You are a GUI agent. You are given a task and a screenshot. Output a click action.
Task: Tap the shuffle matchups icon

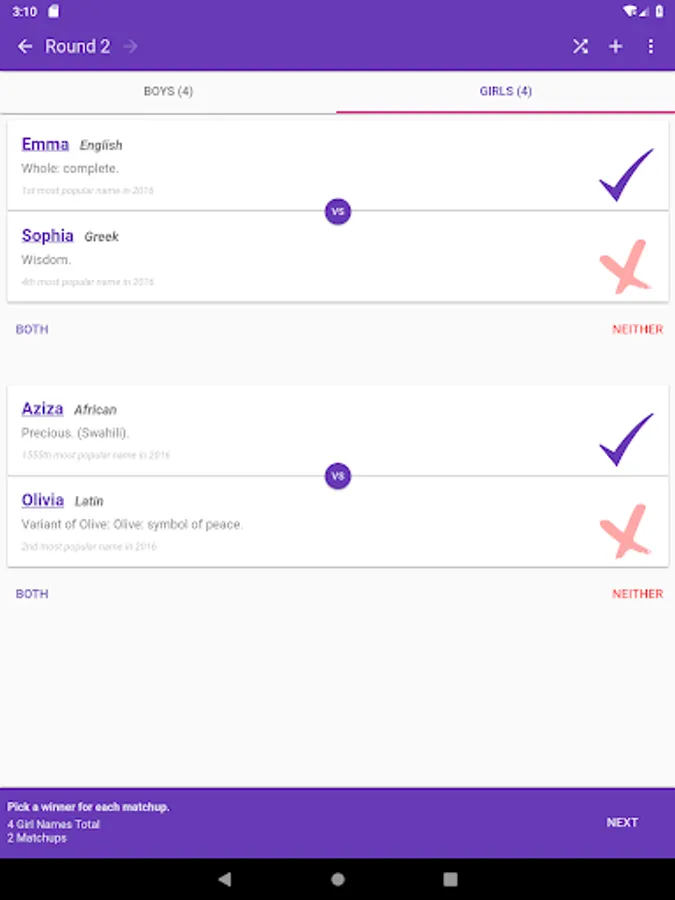tap(580, 47)
